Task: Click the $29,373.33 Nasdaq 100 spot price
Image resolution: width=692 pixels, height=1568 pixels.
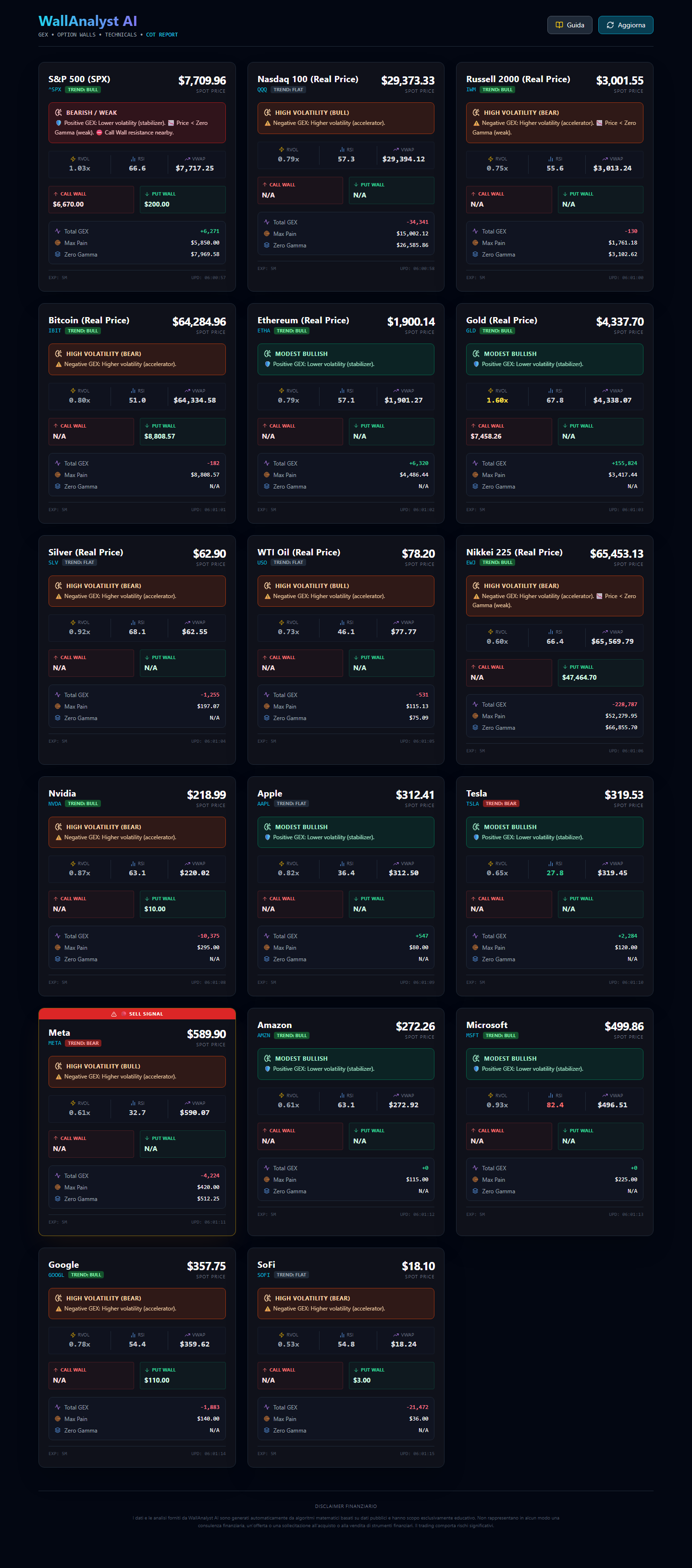Action: [408, 80]
